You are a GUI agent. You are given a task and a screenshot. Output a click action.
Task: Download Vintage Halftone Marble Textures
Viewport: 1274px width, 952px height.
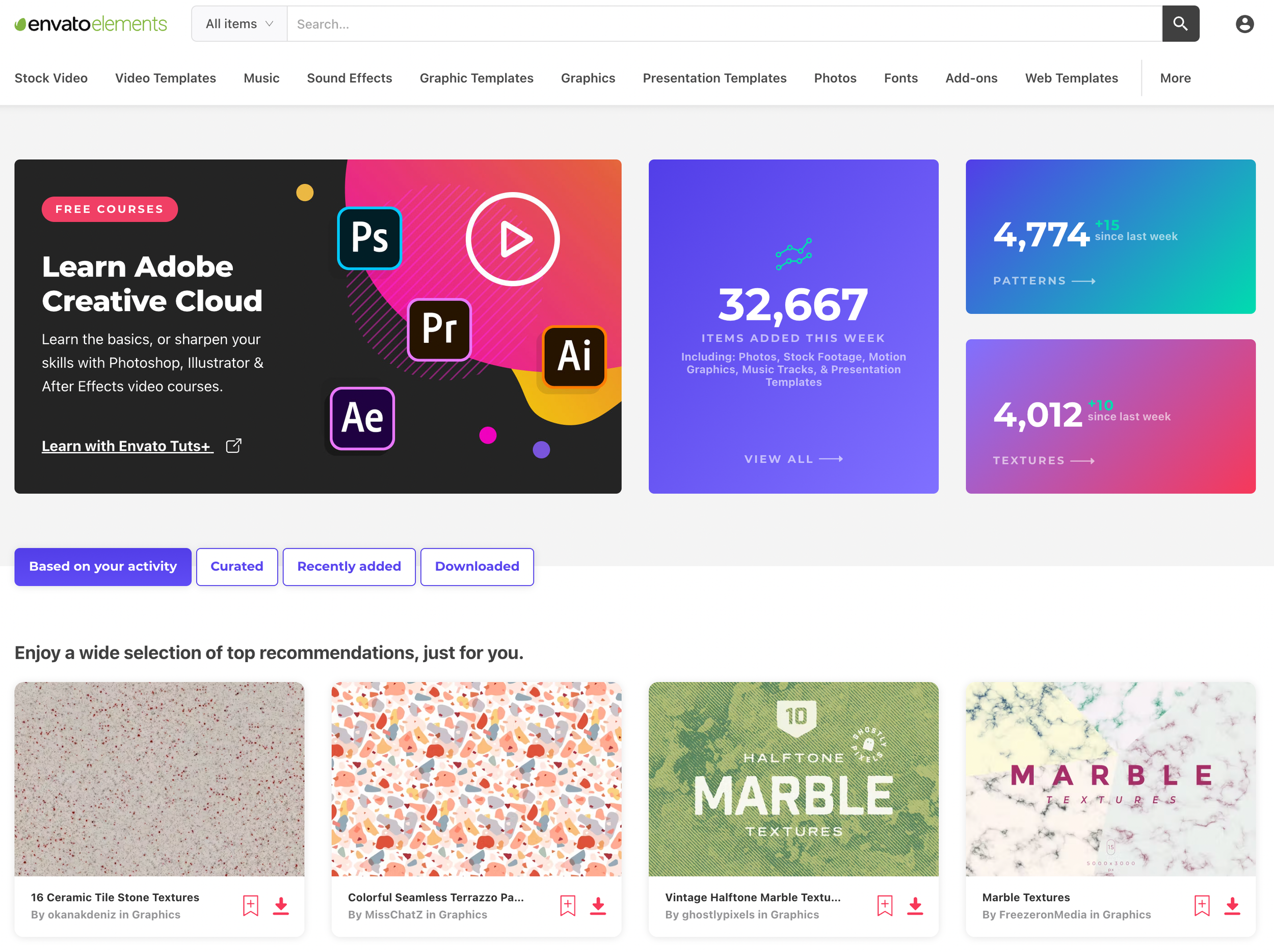(x=915, y=905)
